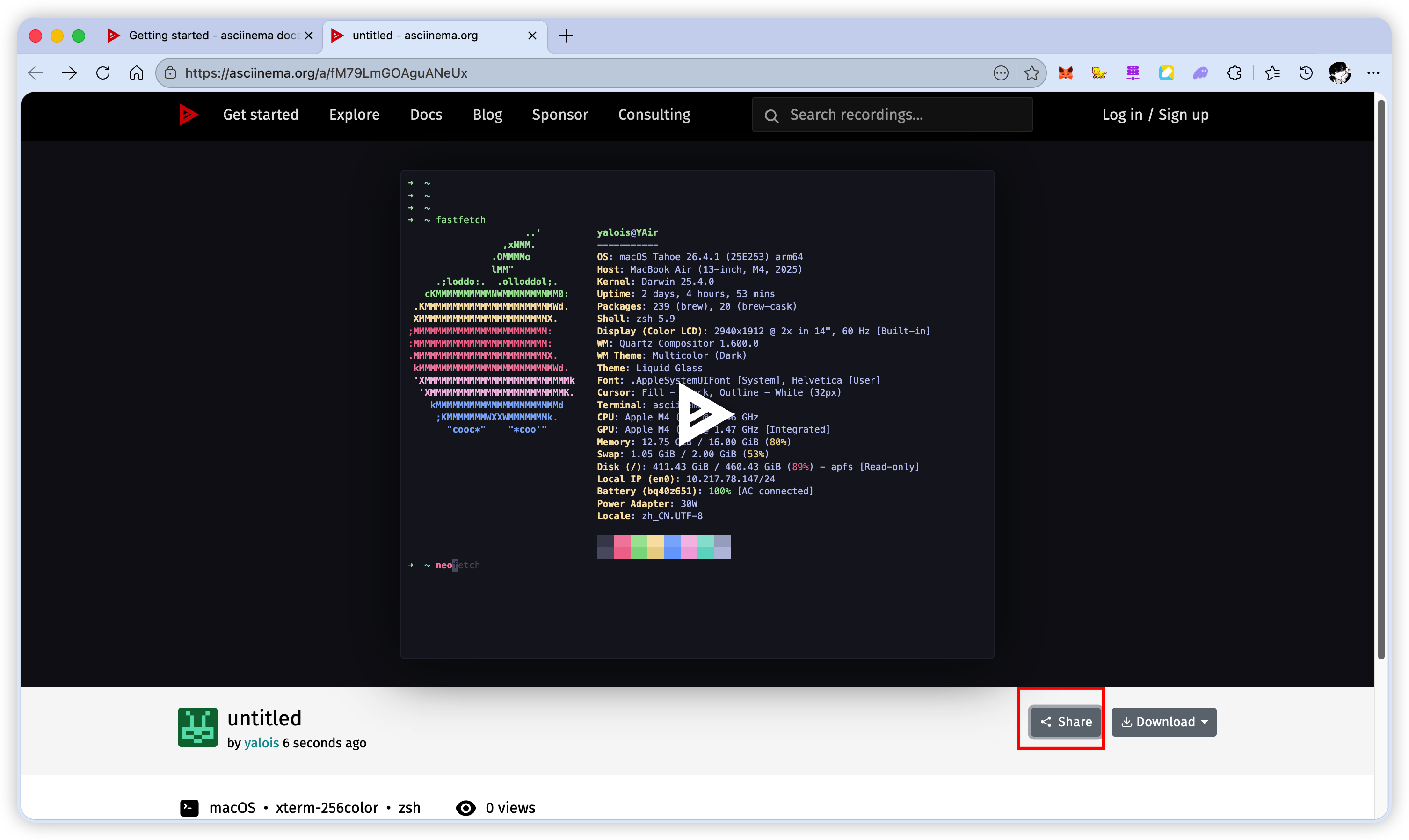The image size is (1409, 840).
Task: Open a new browser tab with the plus button
Action: click(566, 36)
